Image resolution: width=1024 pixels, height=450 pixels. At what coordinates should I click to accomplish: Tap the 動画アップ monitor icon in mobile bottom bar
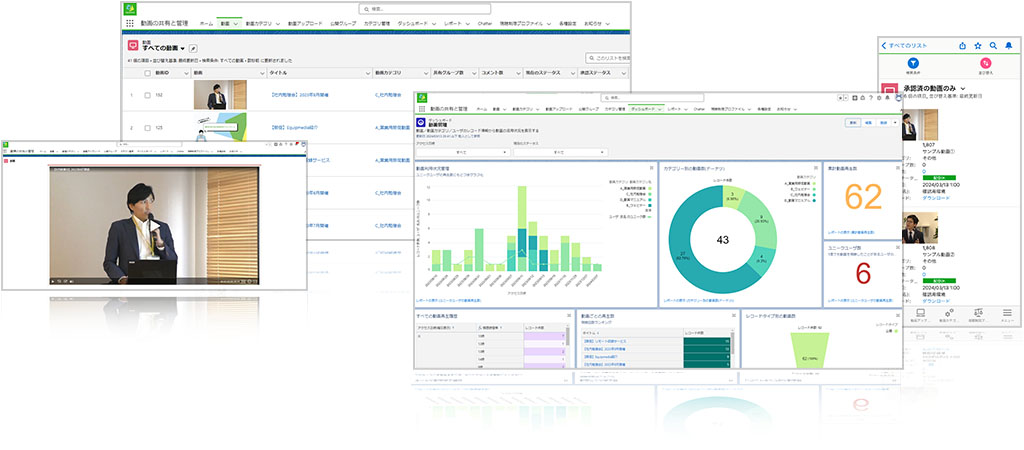pos(920,312)
